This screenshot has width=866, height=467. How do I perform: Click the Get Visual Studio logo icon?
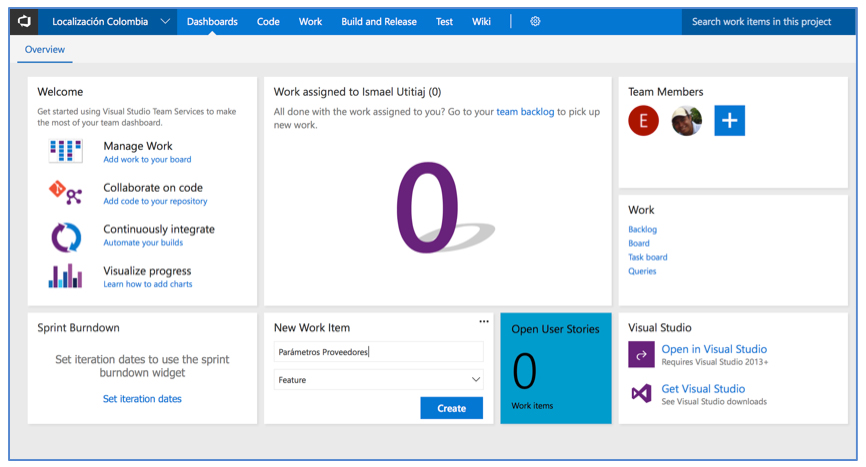(x=641, y=394)
